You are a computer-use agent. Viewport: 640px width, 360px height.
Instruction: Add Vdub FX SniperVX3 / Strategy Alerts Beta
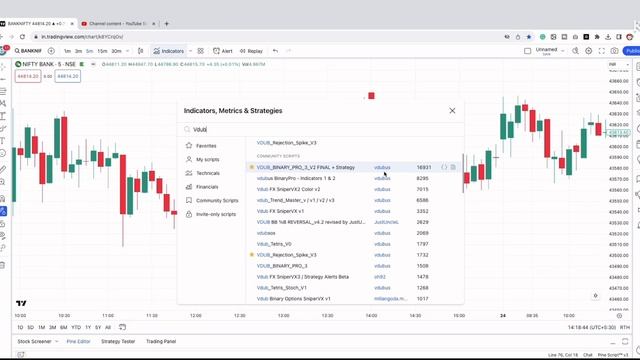[x=303, y=277]
